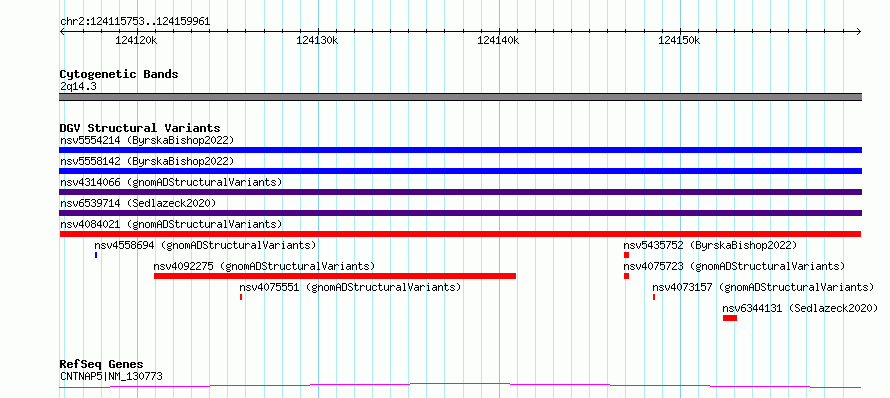Click the ruler's right arrowhead
This screenshot has width=890, height=398.
coord(859,31)
